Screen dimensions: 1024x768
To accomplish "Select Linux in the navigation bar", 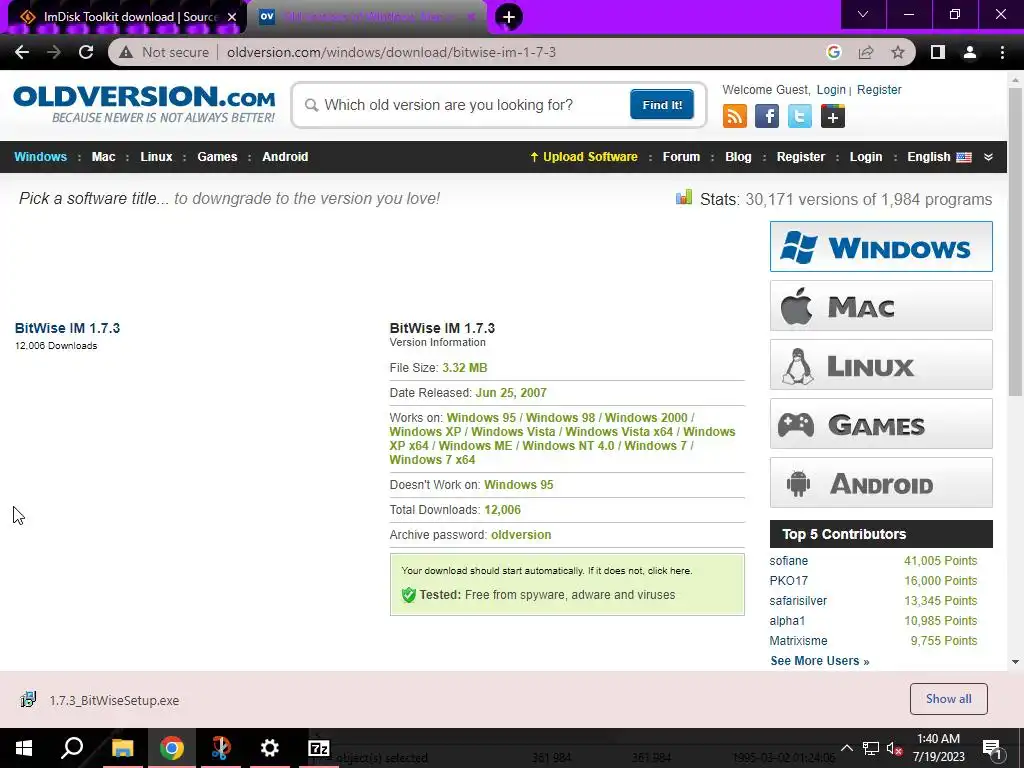I will [x=156, y=157].
